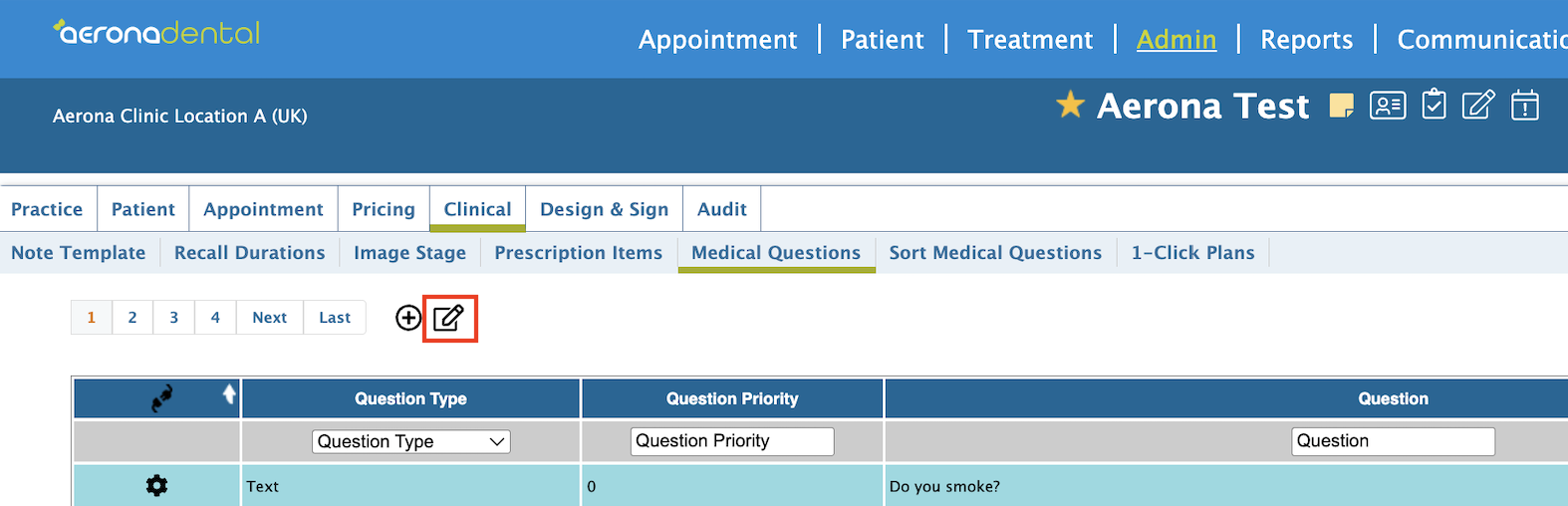Go to page 2 of questions
Viewport: 1568px width, 506px height.
point(132,318)
